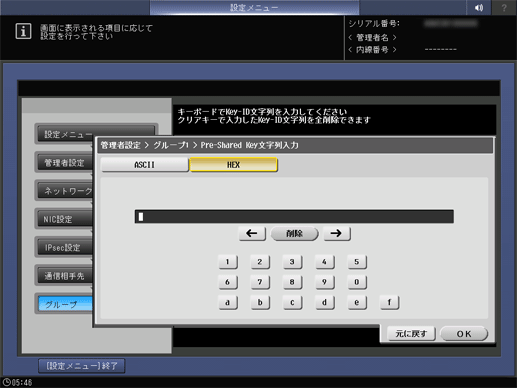Viewport: 517px width, 388px height.
Task: Click the breadcrumb Pre-Shared Key文字列入力
Action: click(249, 145)
